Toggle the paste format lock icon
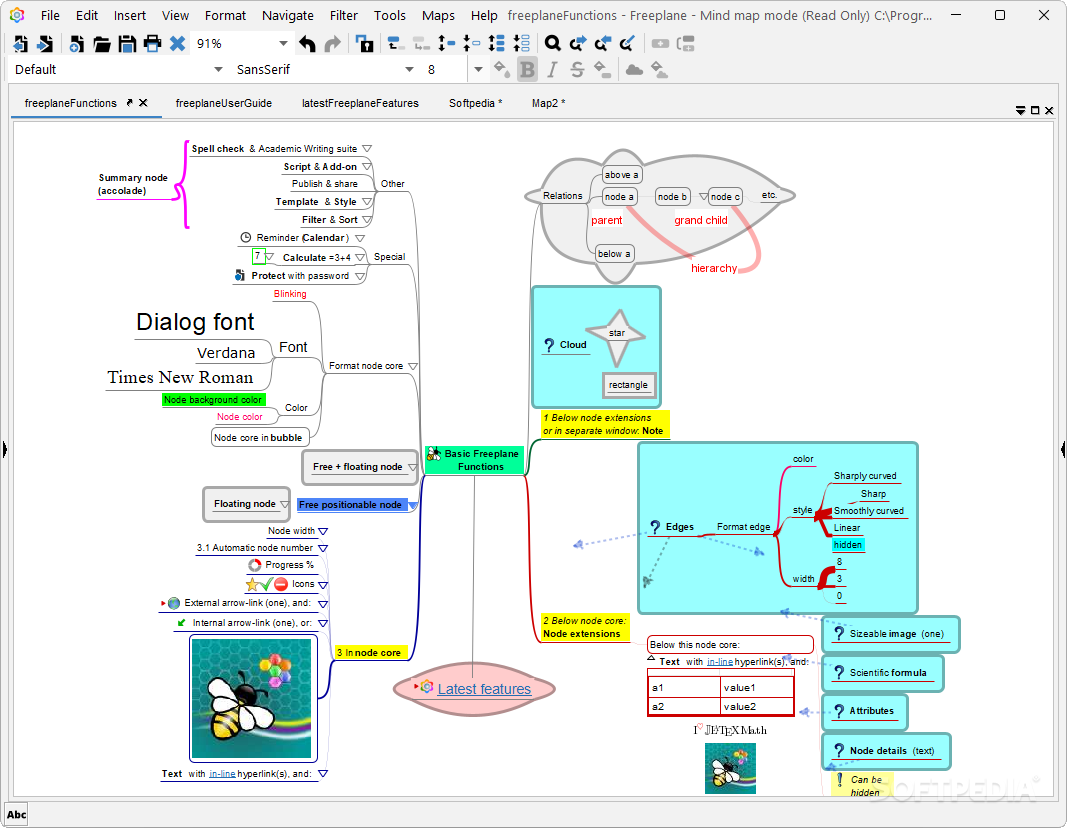 [365, 44]
